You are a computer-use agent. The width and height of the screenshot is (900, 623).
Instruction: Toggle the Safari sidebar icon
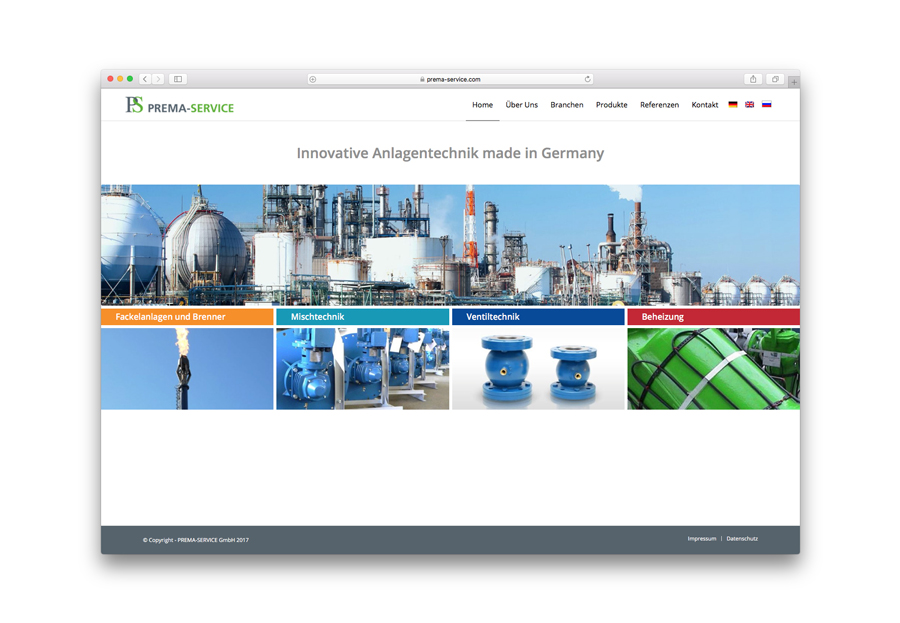point(178,79)
